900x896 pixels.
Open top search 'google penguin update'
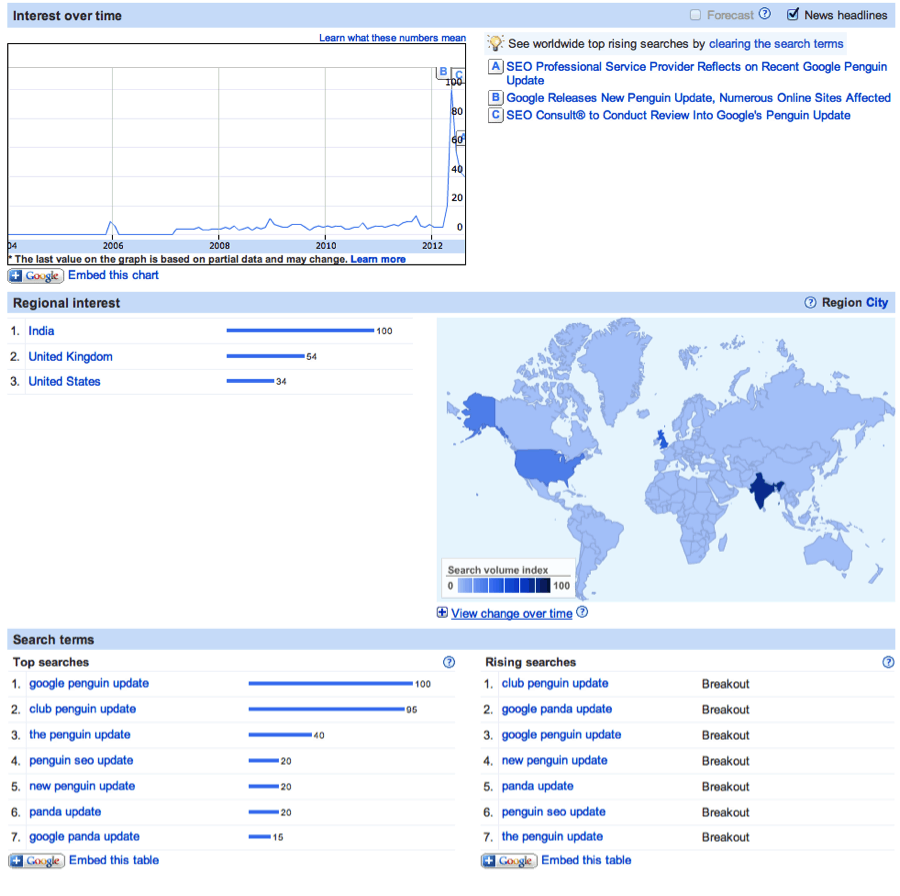pyautogui.click(x=89, y=684)
